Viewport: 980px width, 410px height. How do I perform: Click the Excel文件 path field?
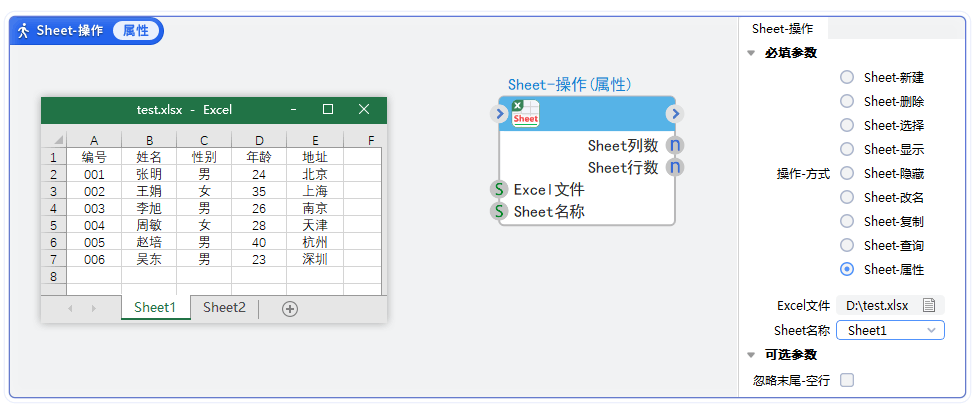(x=877, y=305)
